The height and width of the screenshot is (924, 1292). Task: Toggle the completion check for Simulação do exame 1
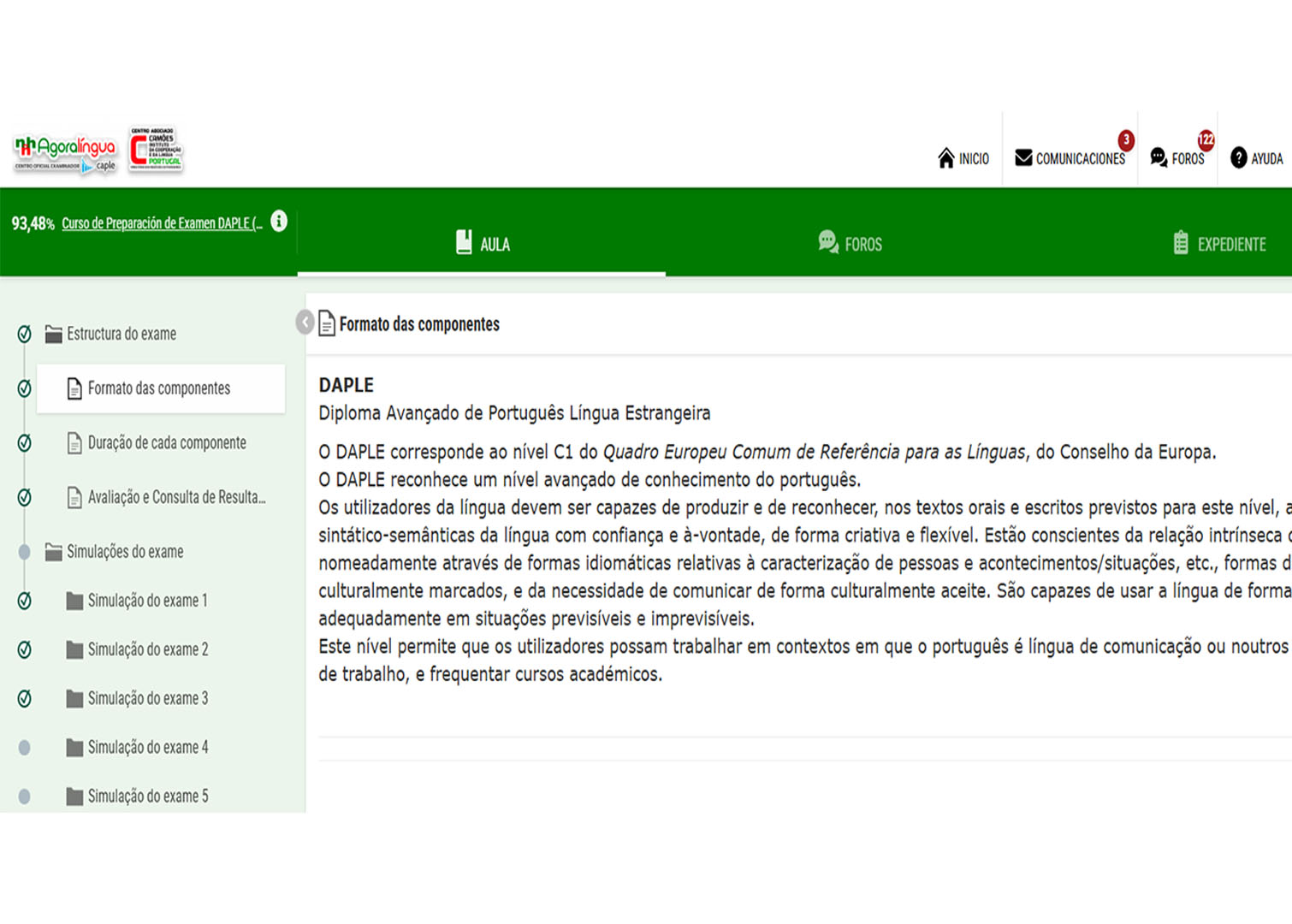[x=25, y=601]
